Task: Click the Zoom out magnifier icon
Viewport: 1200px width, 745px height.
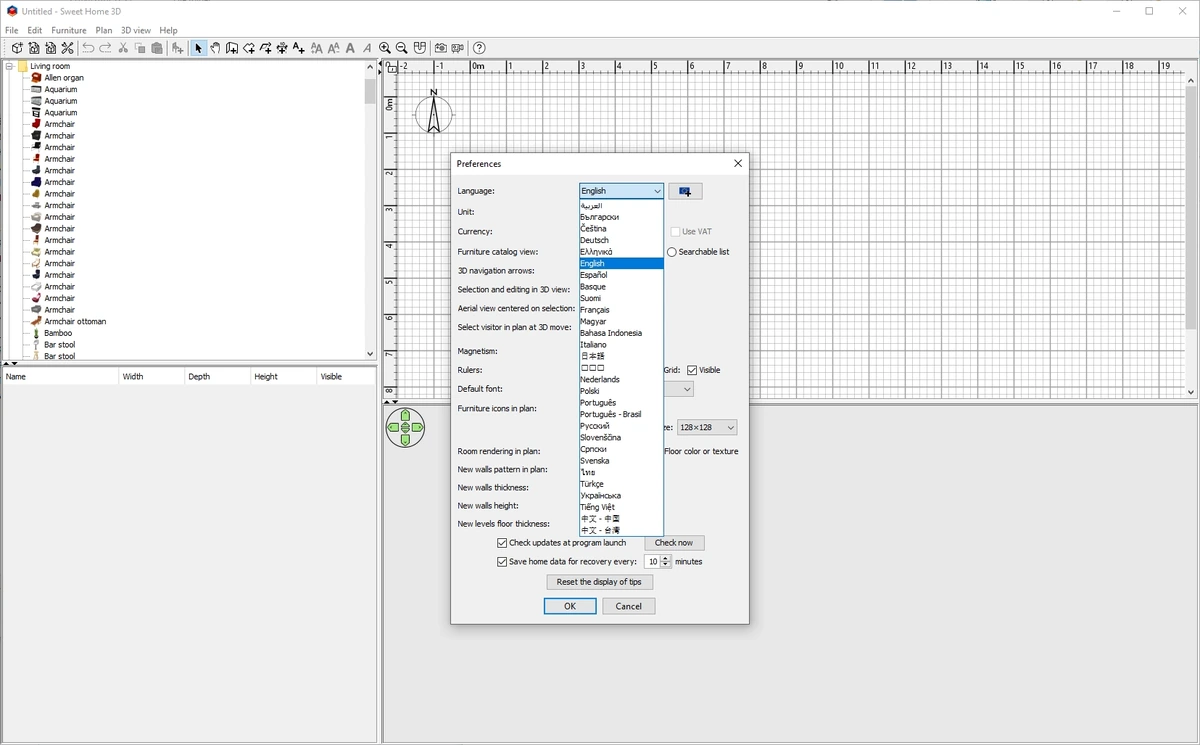Action: pyautogui.click(x=401, y=48)
